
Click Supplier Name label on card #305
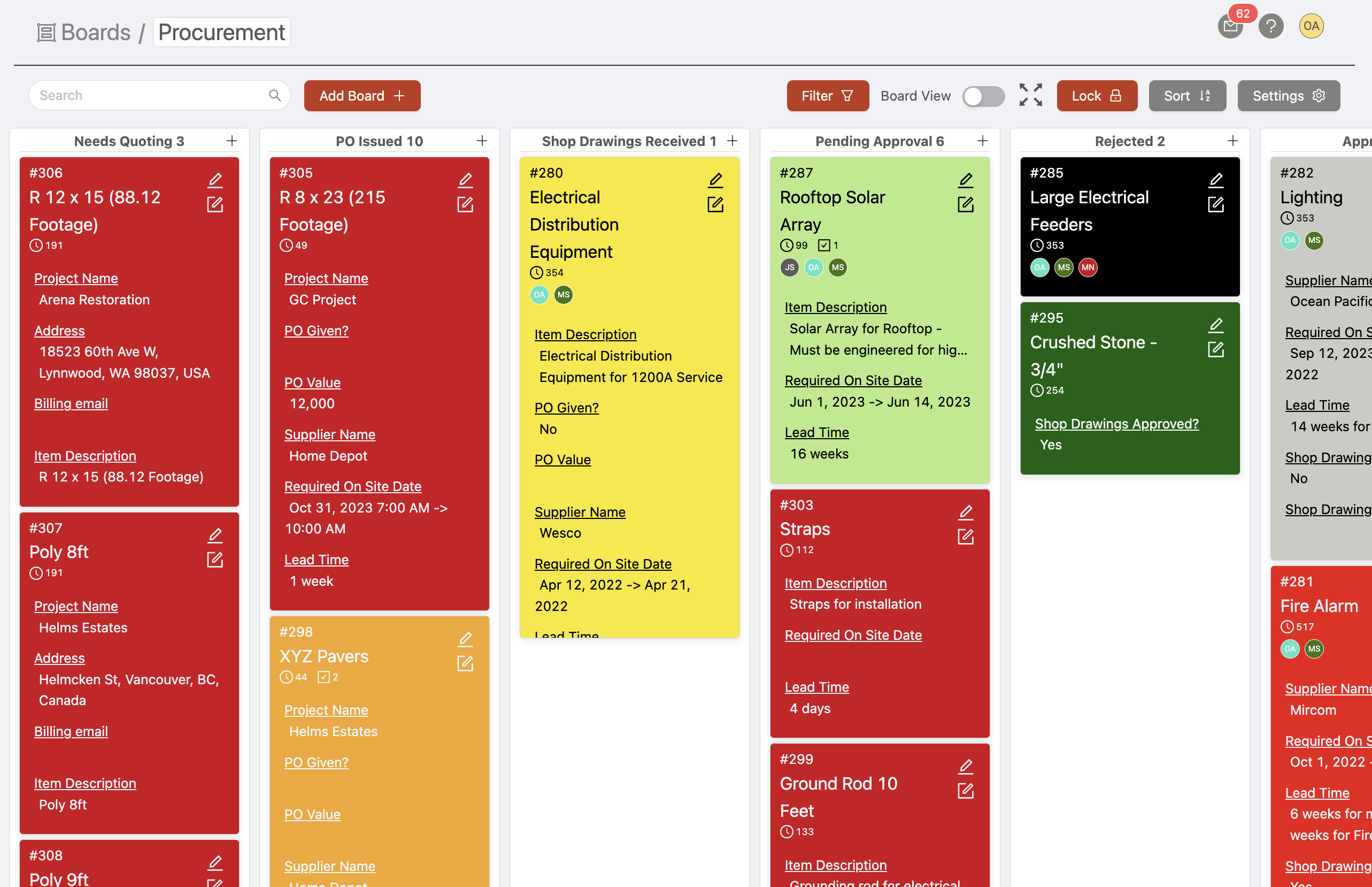click(x=330, y=435)
